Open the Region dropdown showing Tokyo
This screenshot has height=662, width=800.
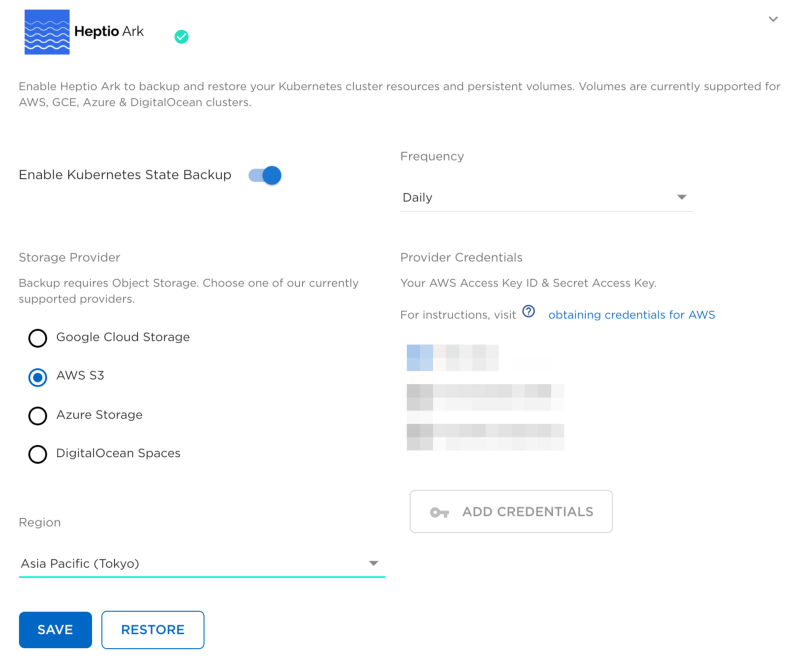pyautogui.click(x=202, y=564)
